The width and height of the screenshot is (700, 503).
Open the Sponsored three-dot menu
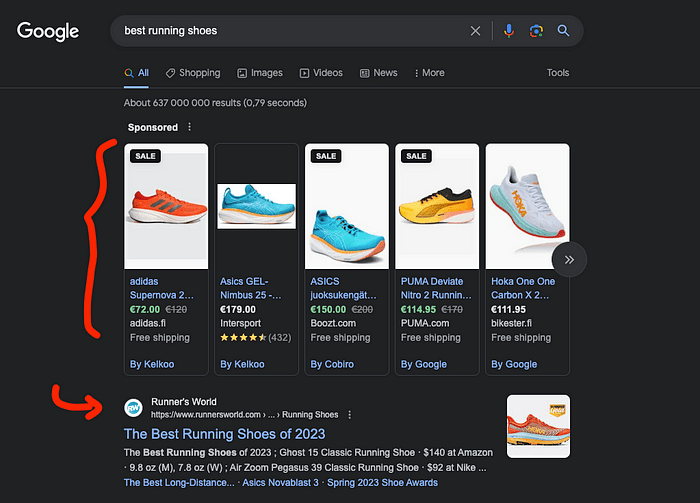pos(189,127)
